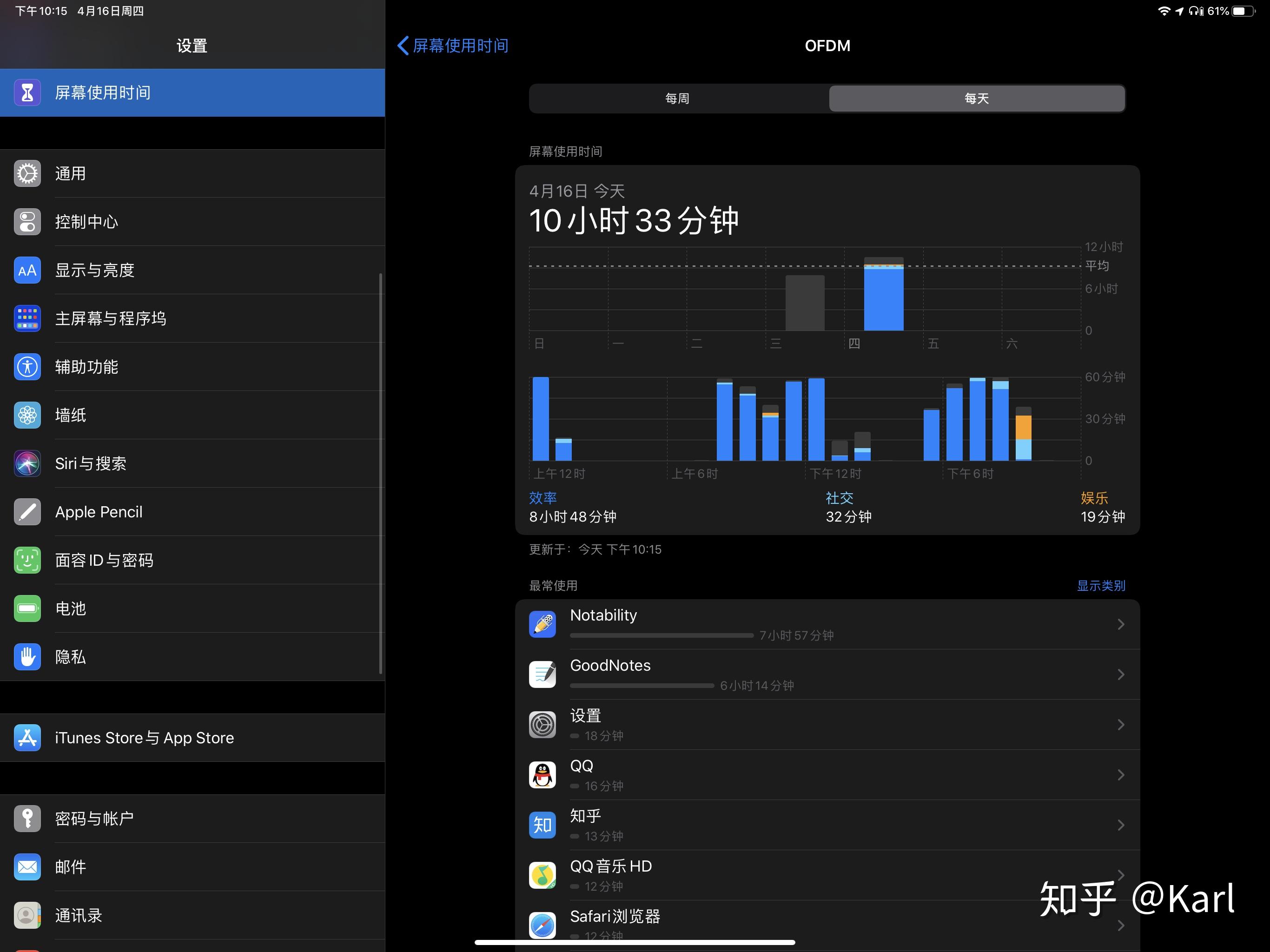Screen dimensions: 1270x952
Task: Open Apple Pencil settings
Action: (x=192, y=512)
